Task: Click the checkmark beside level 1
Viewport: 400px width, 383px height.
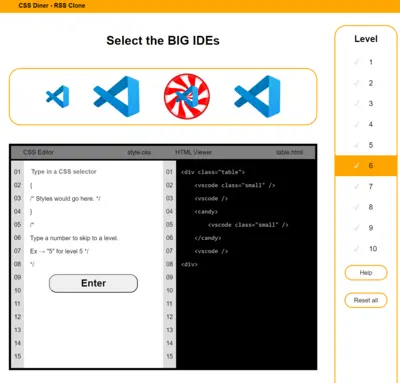Action: click(357, 62)
